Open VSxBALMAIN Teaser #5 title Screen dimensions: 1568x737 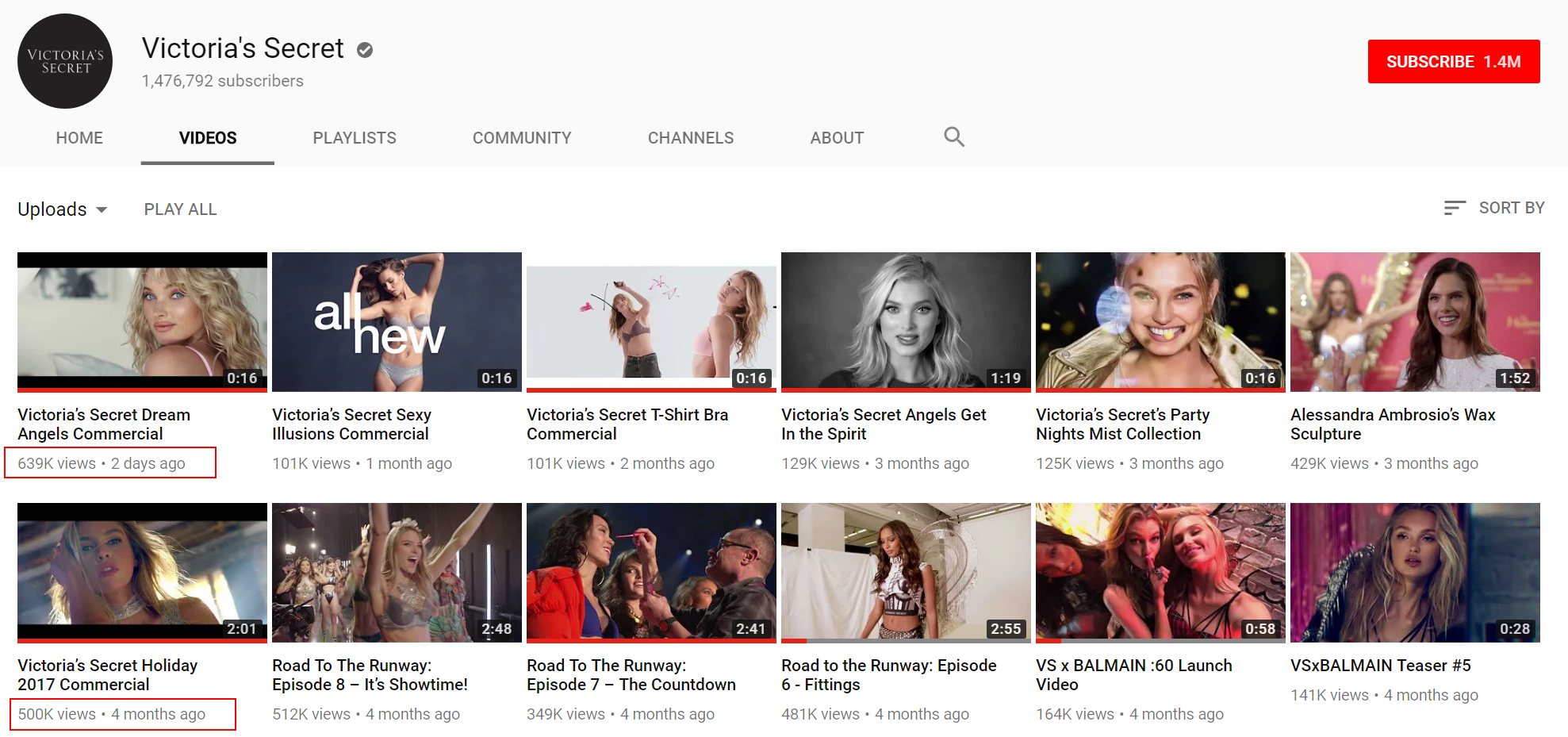1381,666
